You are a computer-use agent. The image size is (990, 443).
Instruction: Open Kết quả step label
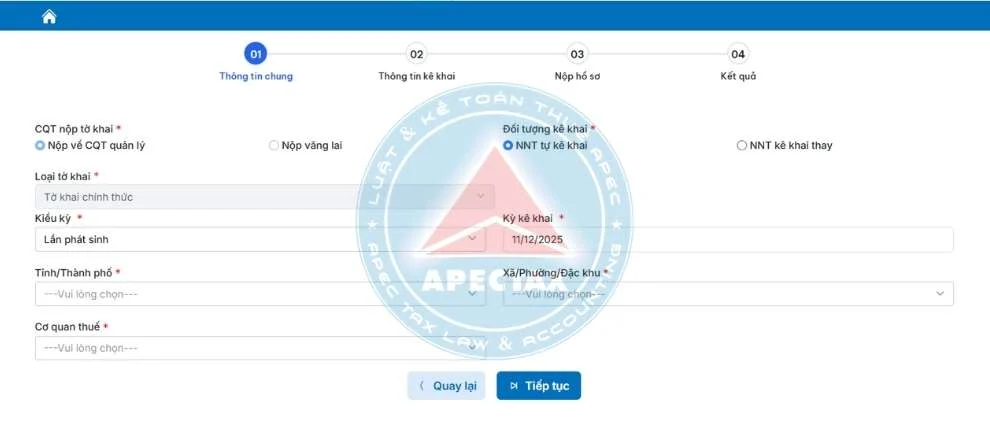[738, 76]
